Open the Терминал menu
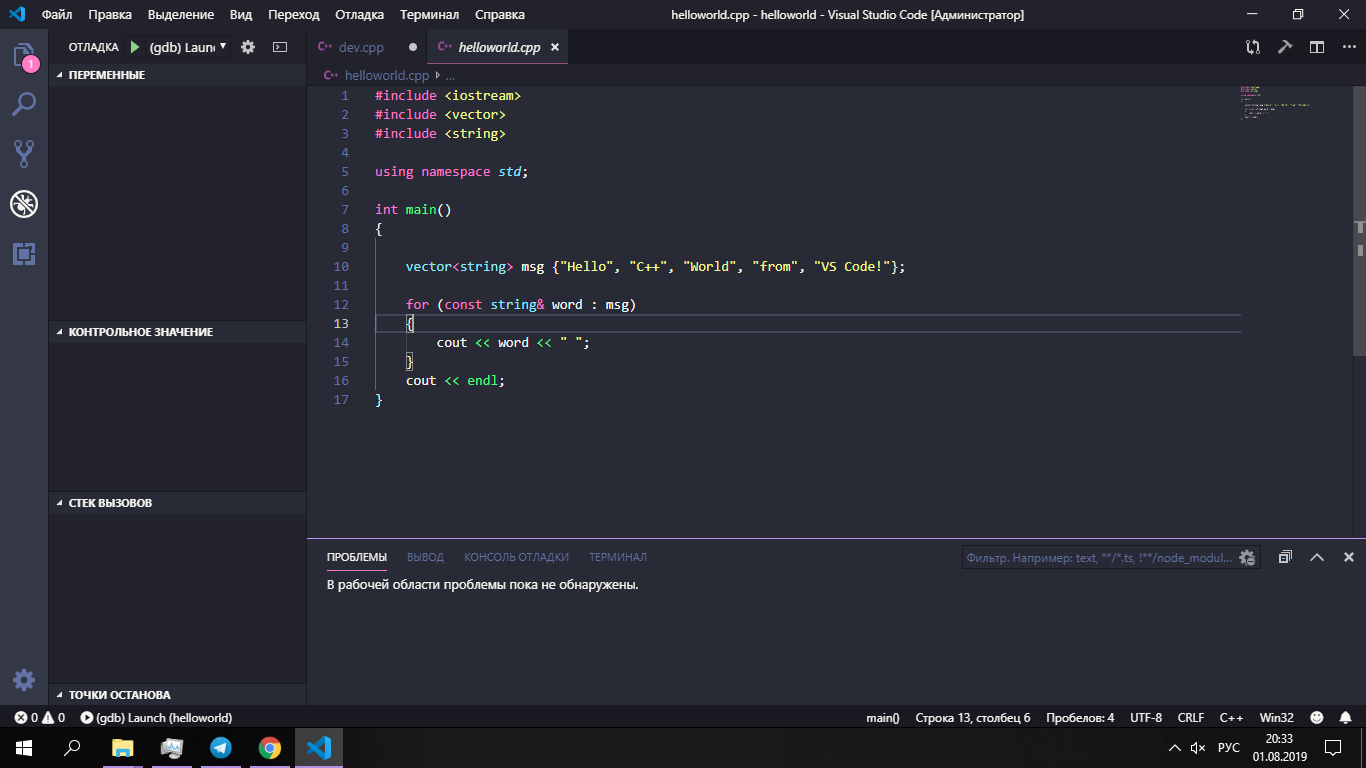1366x768 pixels. 430,15
